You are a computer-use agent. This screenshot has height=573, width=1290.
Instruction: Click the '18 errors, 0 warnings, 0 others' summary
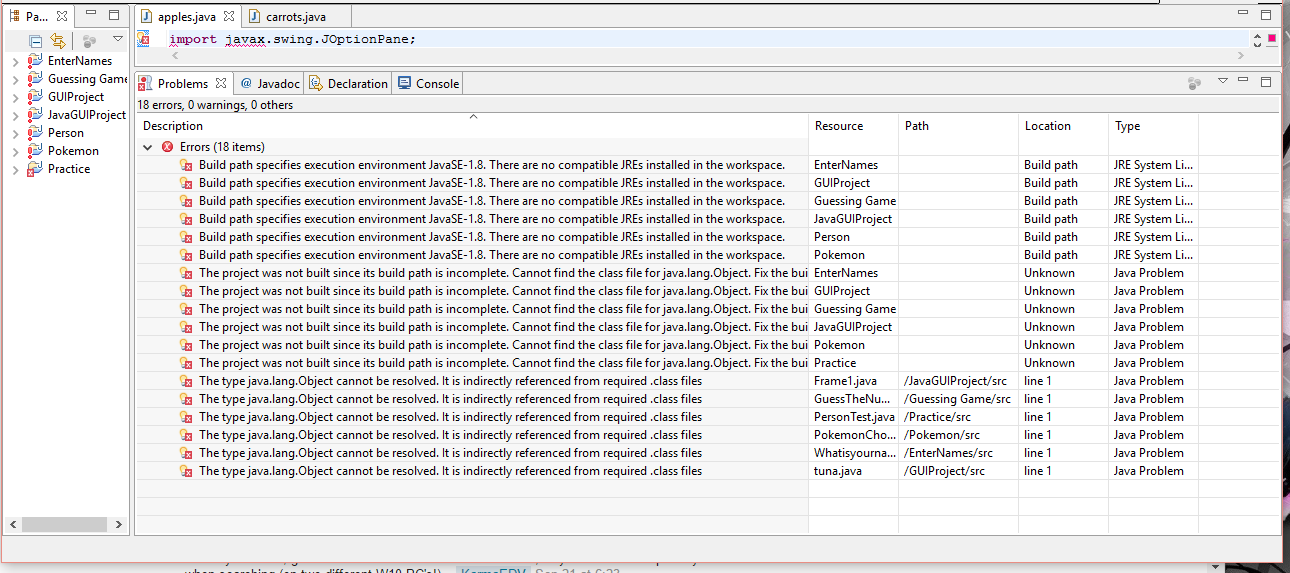pos(215,105)
